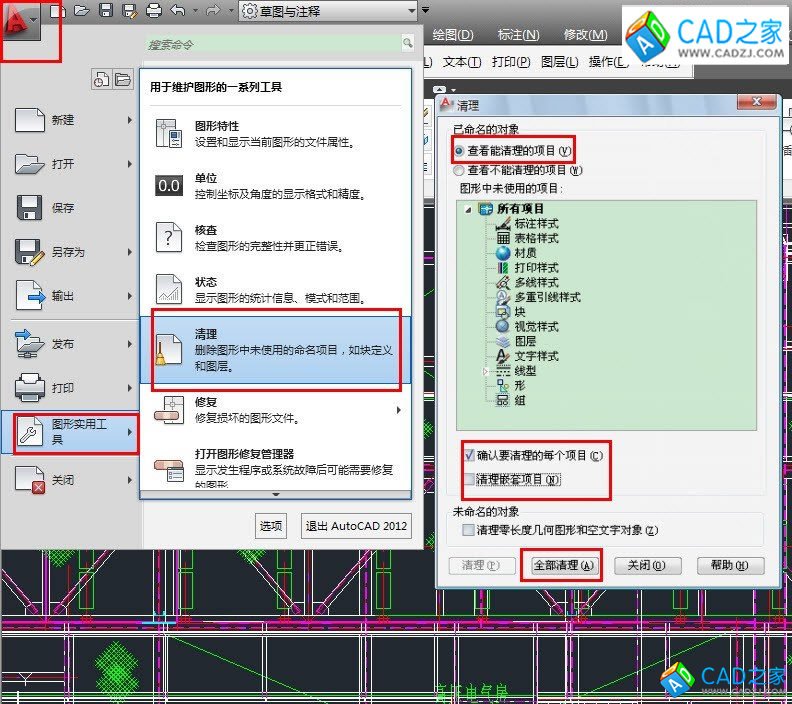Collapse the 所有项目 tree node
Image resolution: width=792 pixels, height=704 pixels.
coord(469,209)
